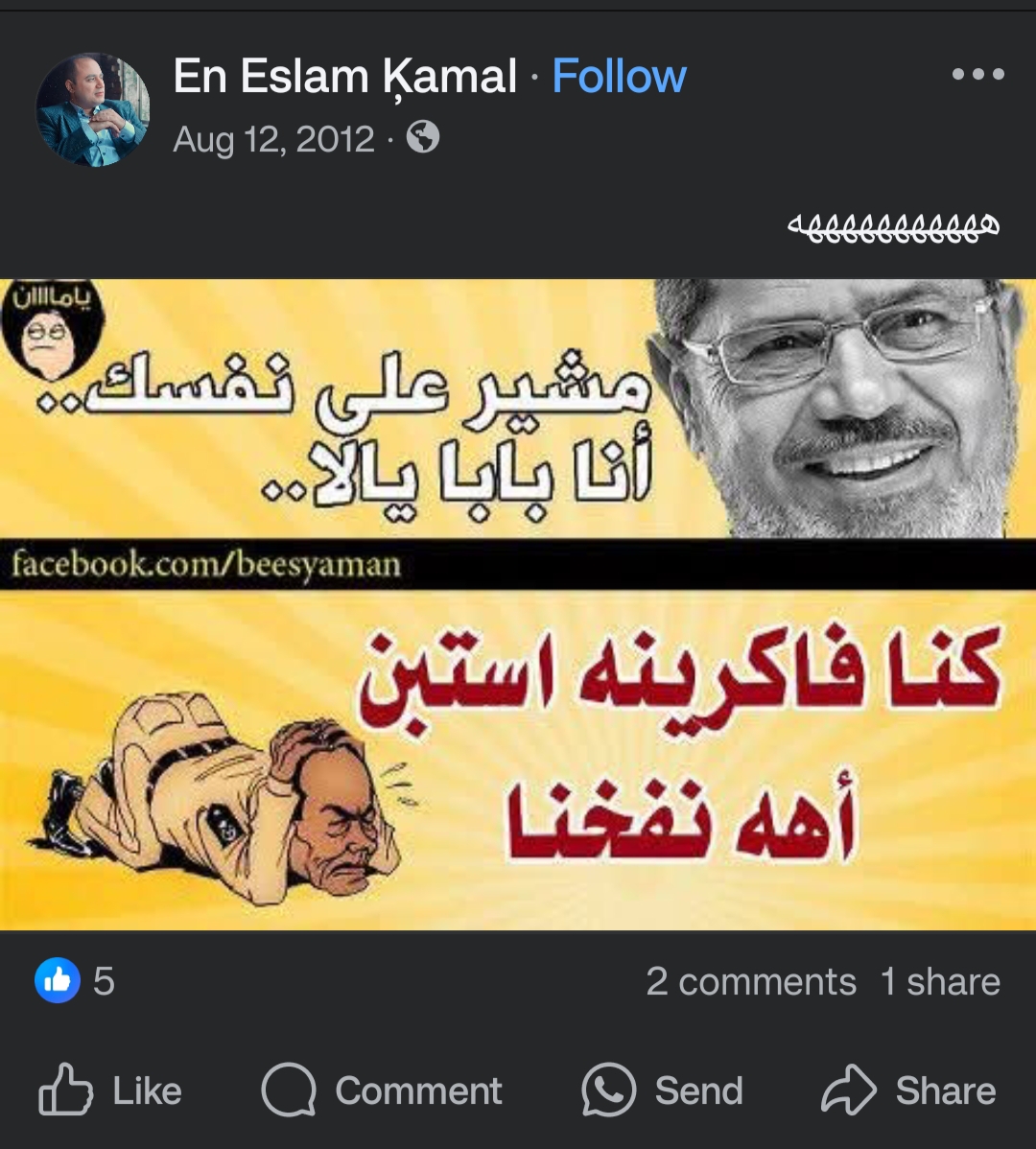Click the globe public audience icon
1036x1149 pixels.
pyautogui.click(x=423, y=137)
